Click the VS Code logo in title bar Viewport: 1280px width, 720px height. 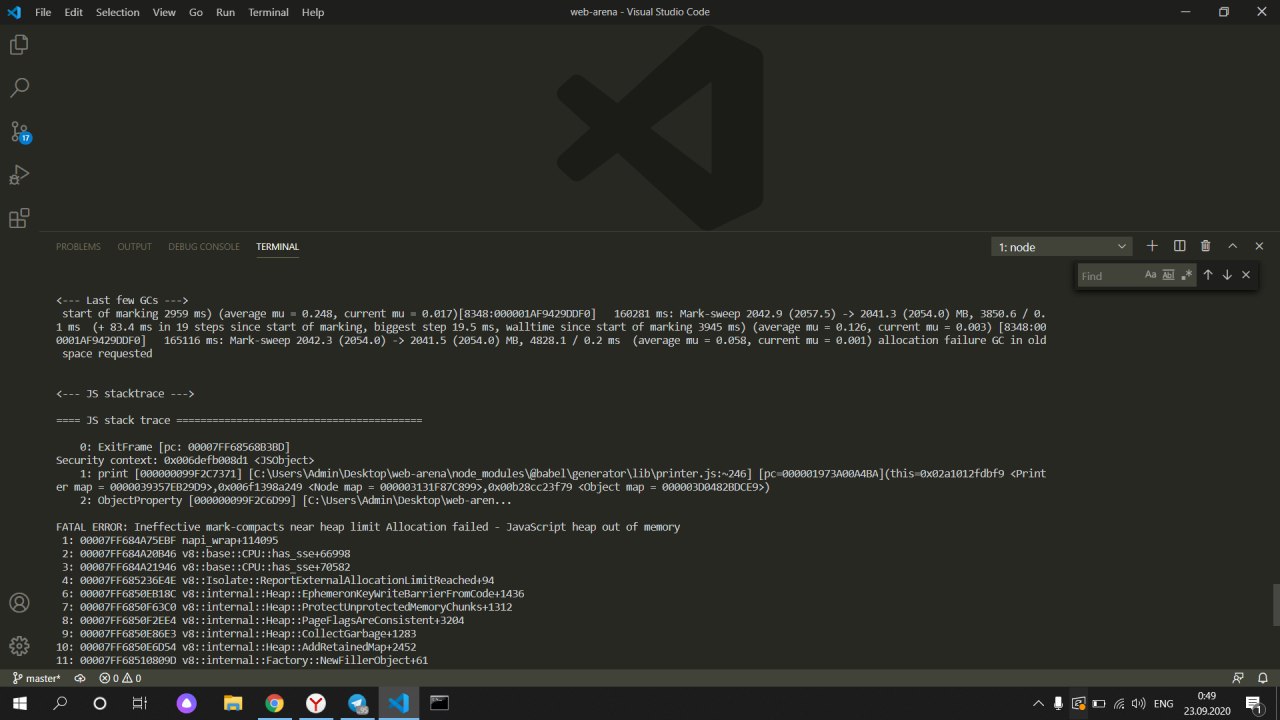(x=14, y=12)
